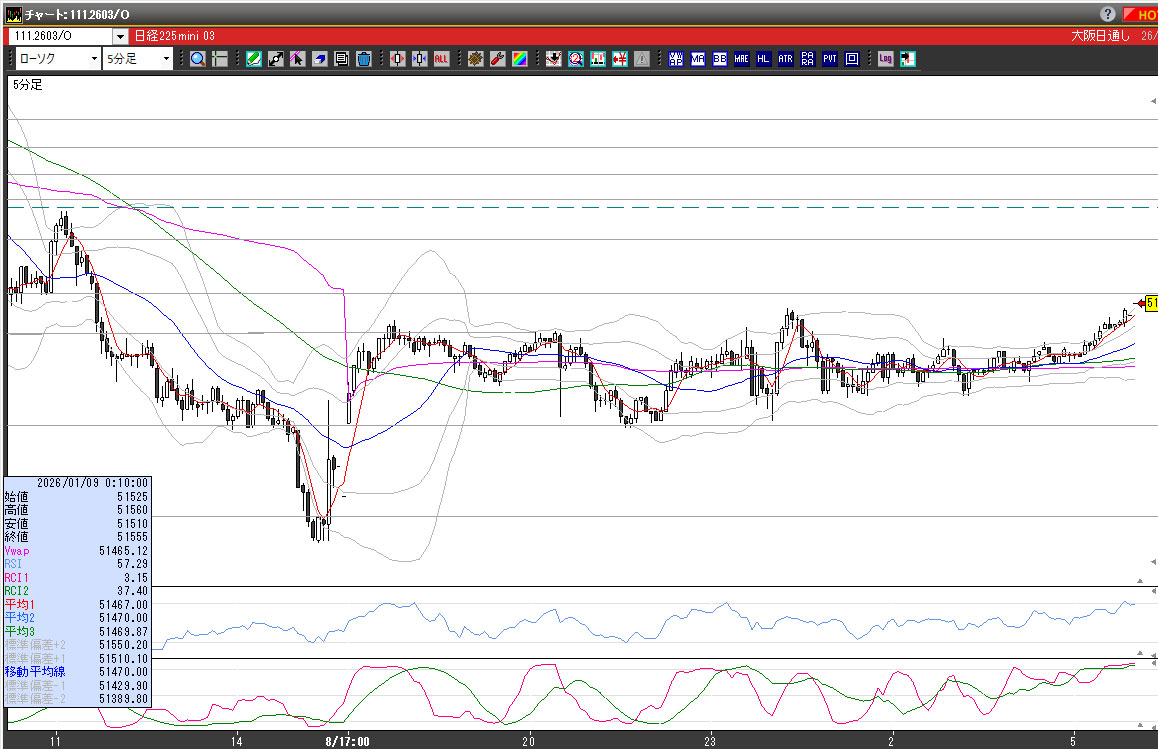Image resolution: width=1158 pixels, height=749 pixels.
Task: Open the rainbow color settings icon
Action: 519,59
